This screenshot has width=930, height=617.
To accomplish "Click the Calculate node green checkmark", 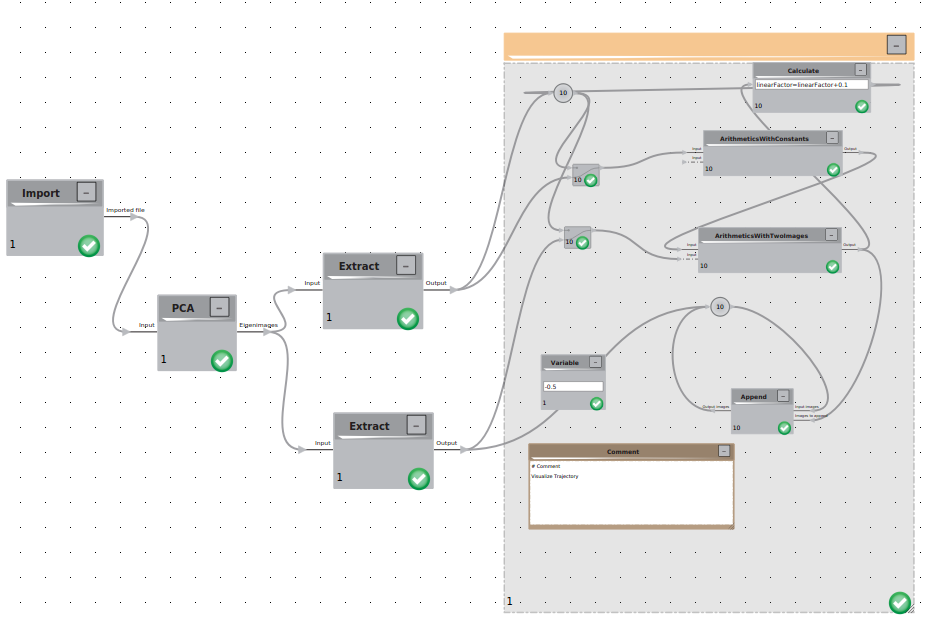I will click(x=862, y=107).
